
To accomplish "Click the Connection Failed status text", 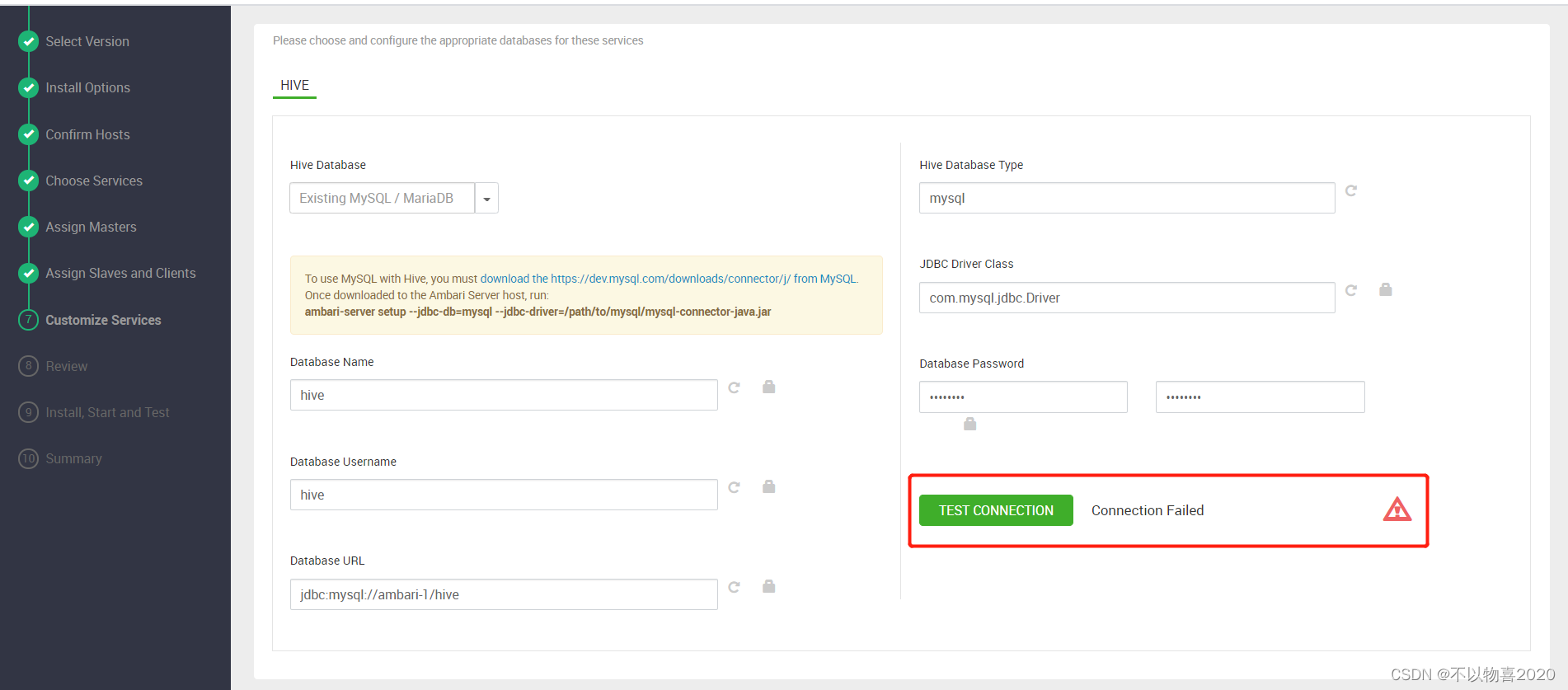I will [1148, 510].
